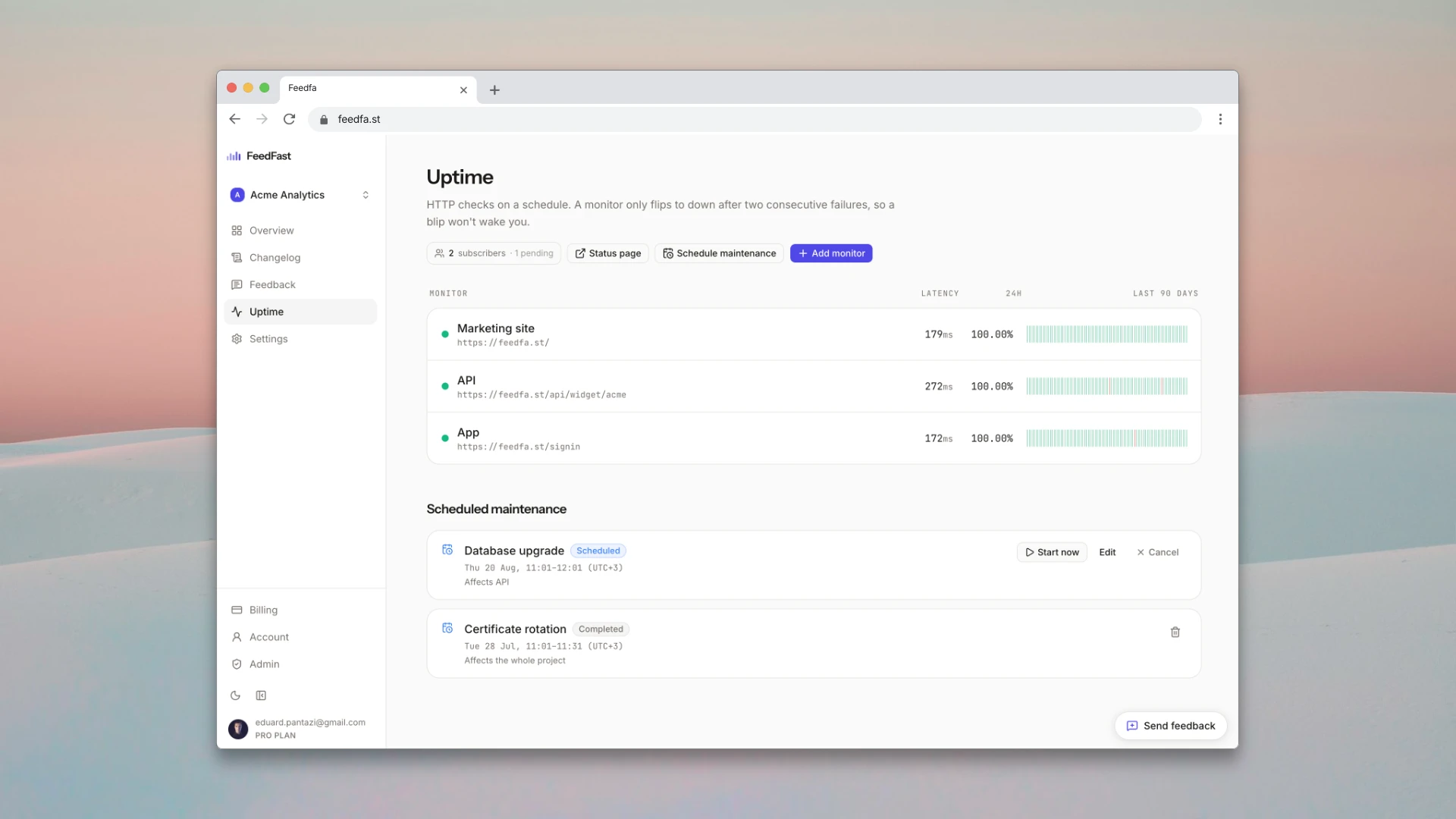
Task: Click the Certificate rotation title
Action: (x=515, y=629)
